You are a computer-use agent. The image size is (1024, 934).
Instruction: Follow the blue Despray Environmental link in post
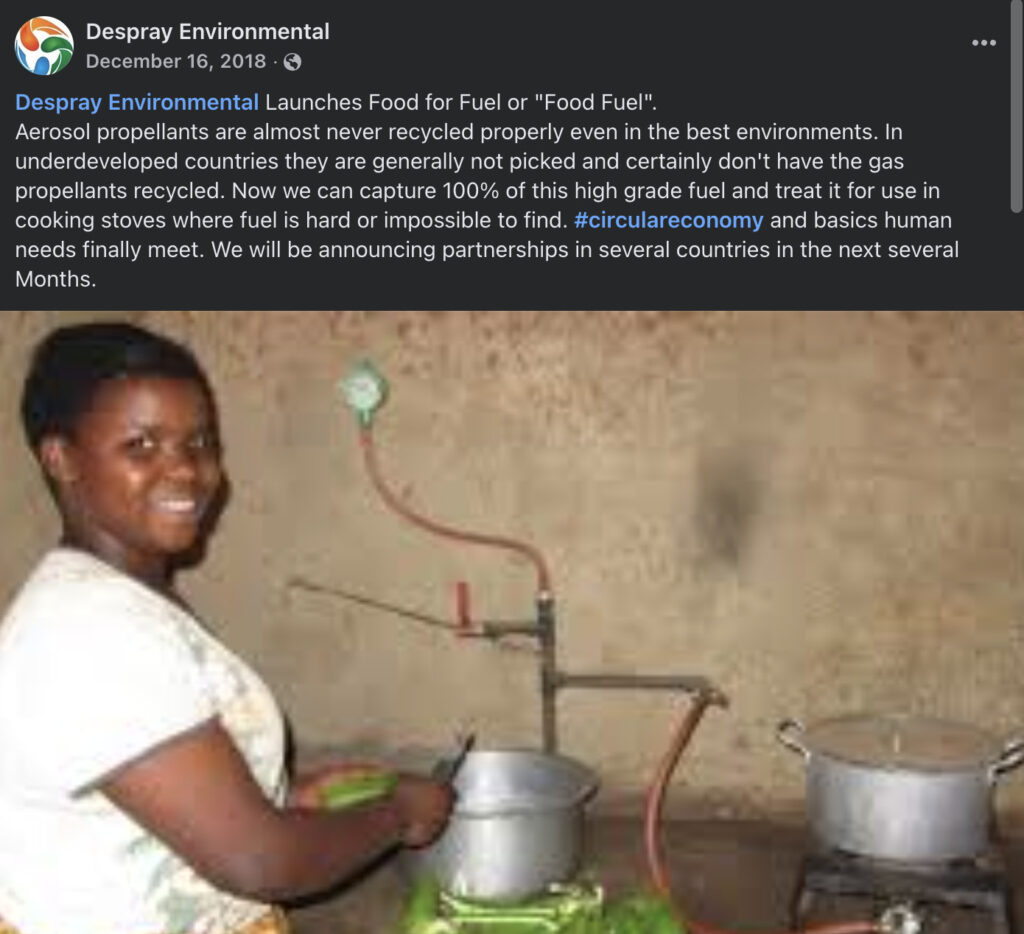pos(137,102)
